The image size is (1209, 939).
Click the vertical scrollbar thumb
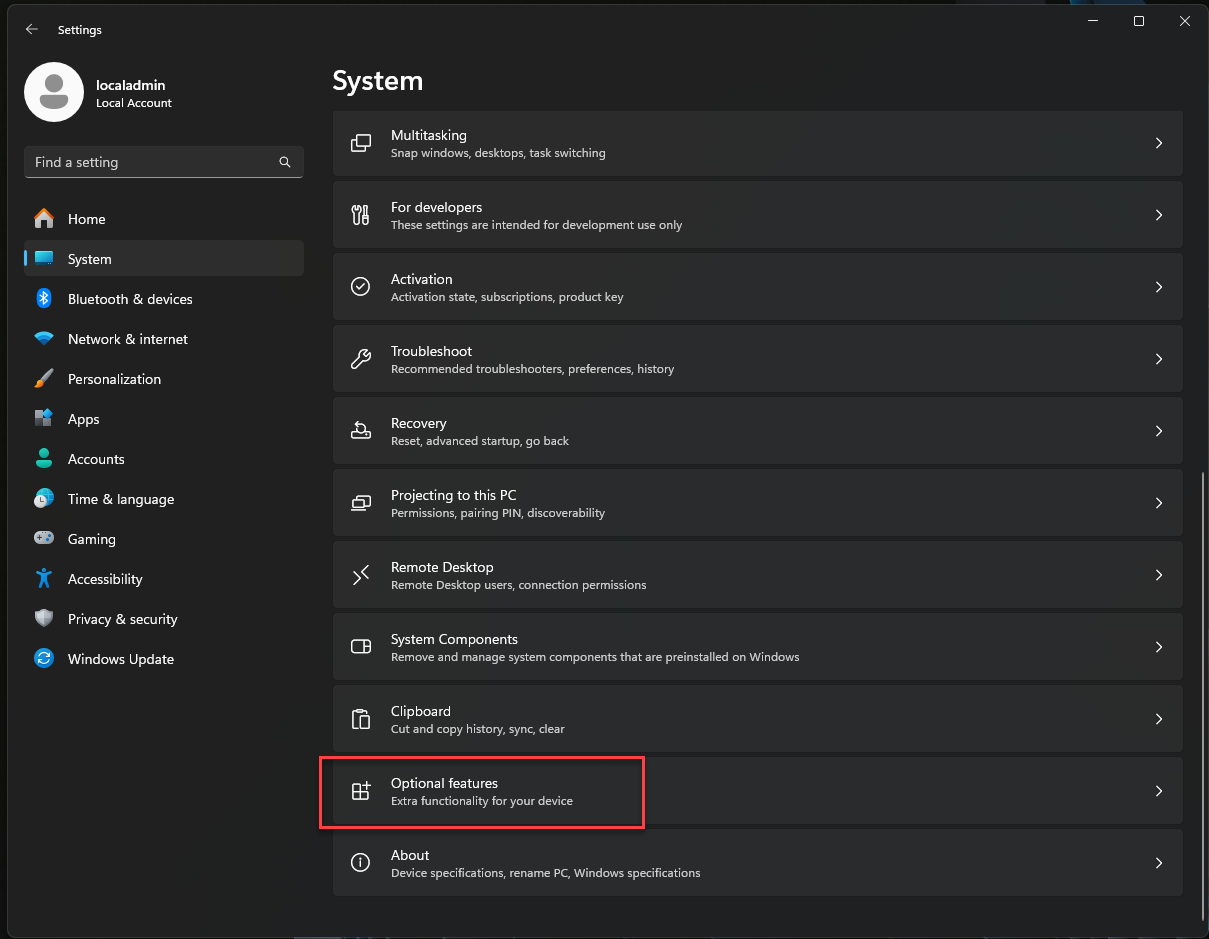click(x=1203, y=695)
